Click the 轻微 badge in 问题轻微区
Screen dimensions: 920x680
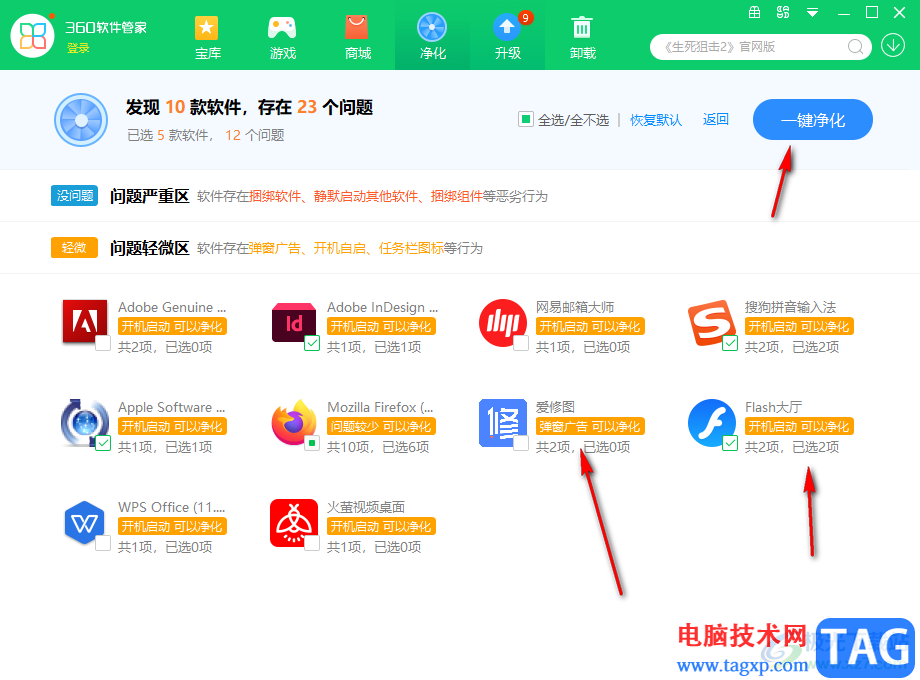(x=75, y=248)
